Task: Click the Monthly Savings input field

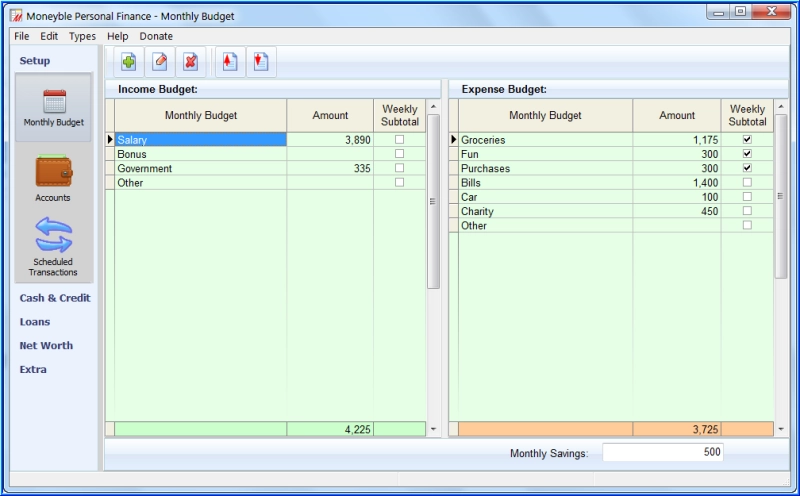Action: 663,452
